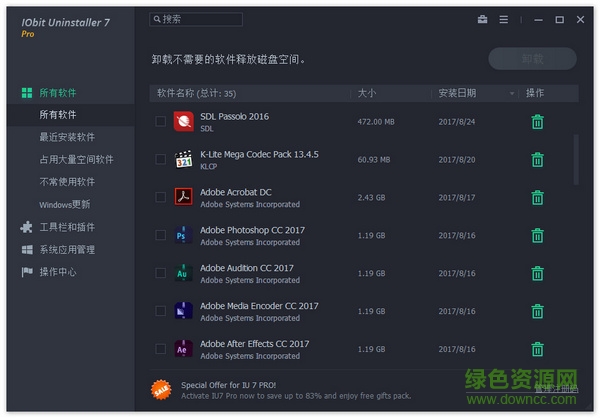The width and height of the screenshot is (600, 418).
Task: Select the Adobe After Effects CC 2017 name
Action: coord(254,344)
